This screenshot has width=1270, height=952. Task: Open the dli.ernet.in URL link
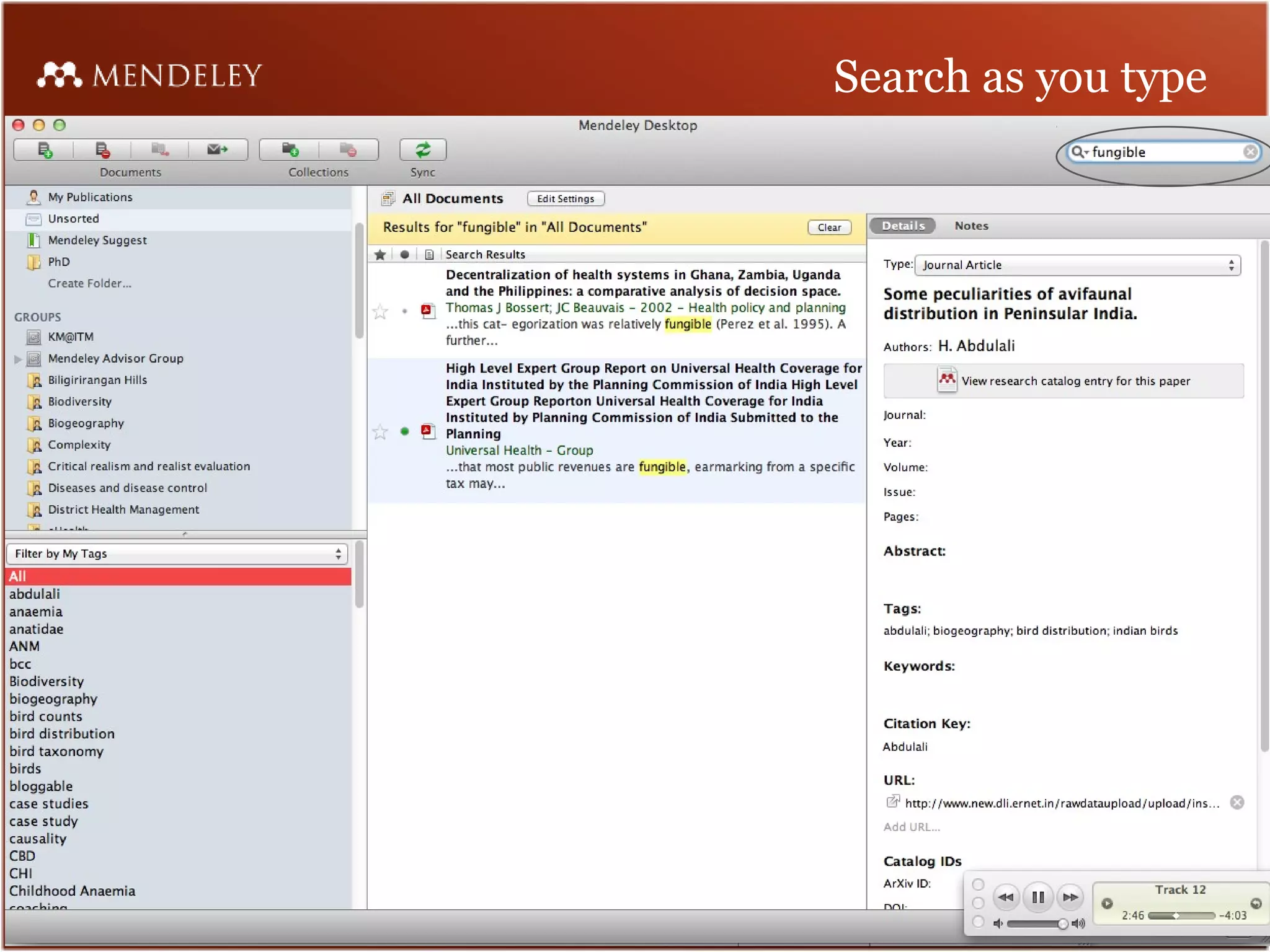(1062, 803)
